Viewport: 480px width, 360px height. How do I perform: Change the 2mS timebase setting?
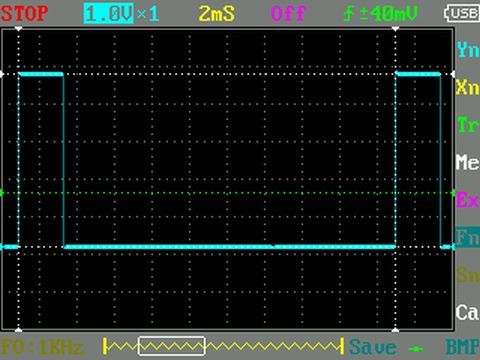217,14
